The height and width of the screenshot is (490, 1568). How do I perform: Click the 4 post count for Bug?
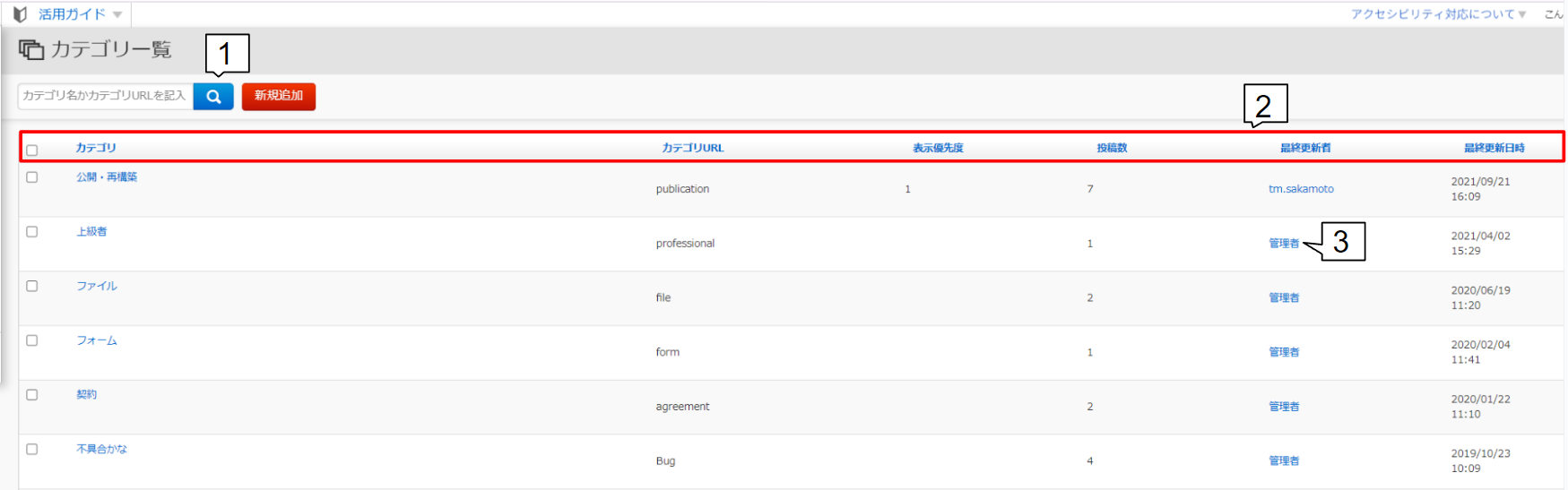tap(1090, 461)
